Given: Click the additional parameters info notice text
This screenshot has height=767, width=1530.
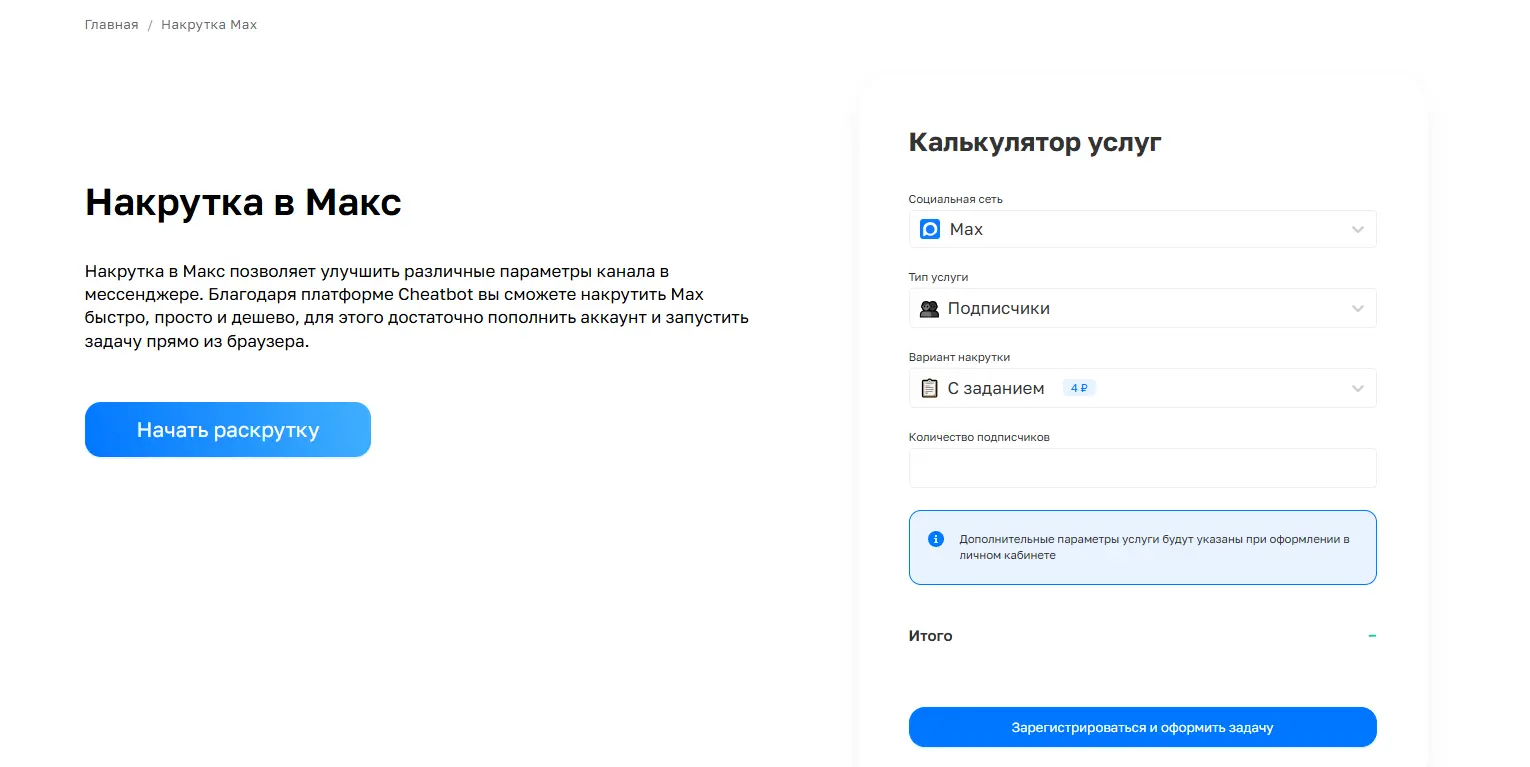Looking at the screenshot, I should [x=1154, y=547].
